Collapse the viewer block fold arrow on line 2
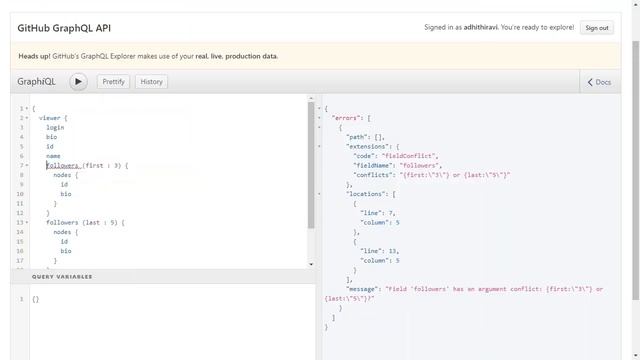The width and height of the screenshot is (640, 360). click(x=27, y=118)
